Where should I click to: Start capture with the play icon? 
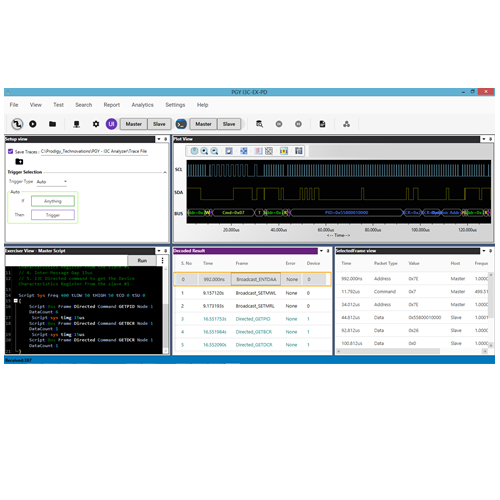pyautogui.click(x=33, y=124)
